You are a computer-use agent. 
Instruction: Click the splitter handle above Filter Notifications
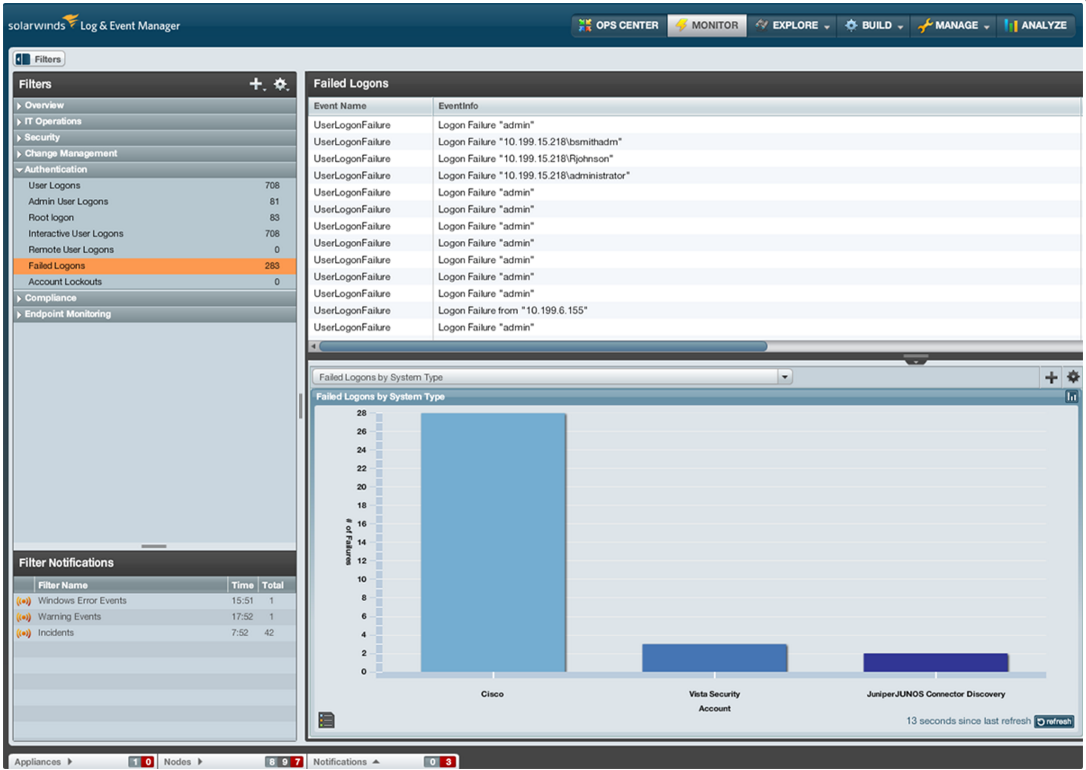point(154,546)
